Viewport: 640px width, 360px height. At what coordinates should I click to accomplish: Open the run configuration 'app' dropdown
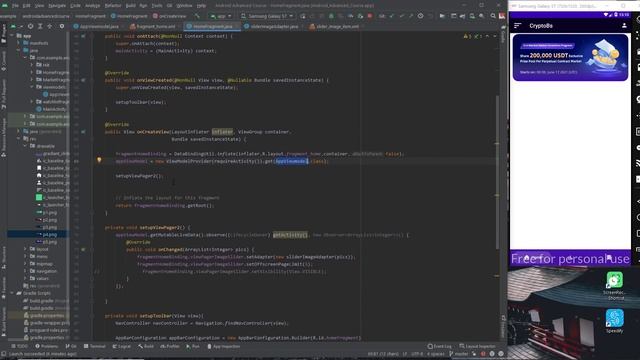coord(221,16)
